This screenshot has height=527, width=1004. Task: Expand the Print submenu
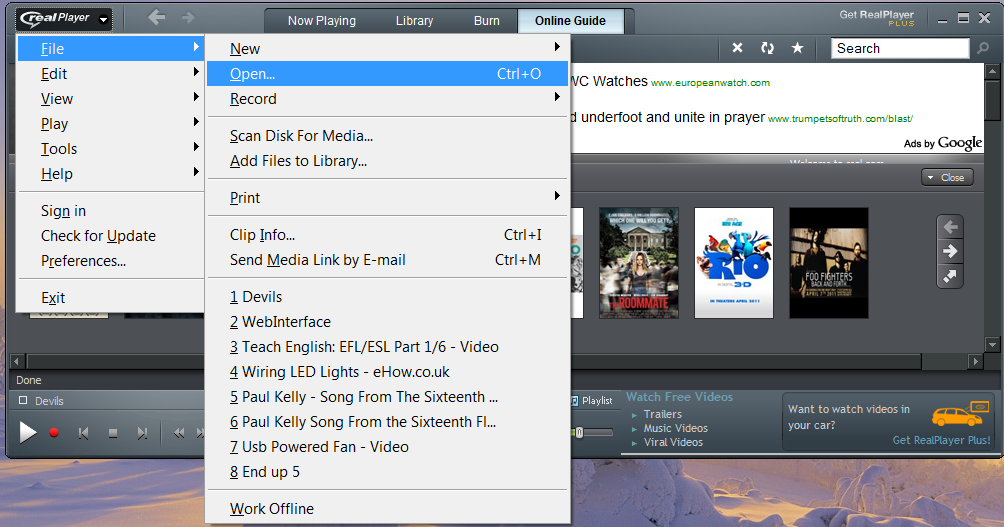tap(387, 198)
